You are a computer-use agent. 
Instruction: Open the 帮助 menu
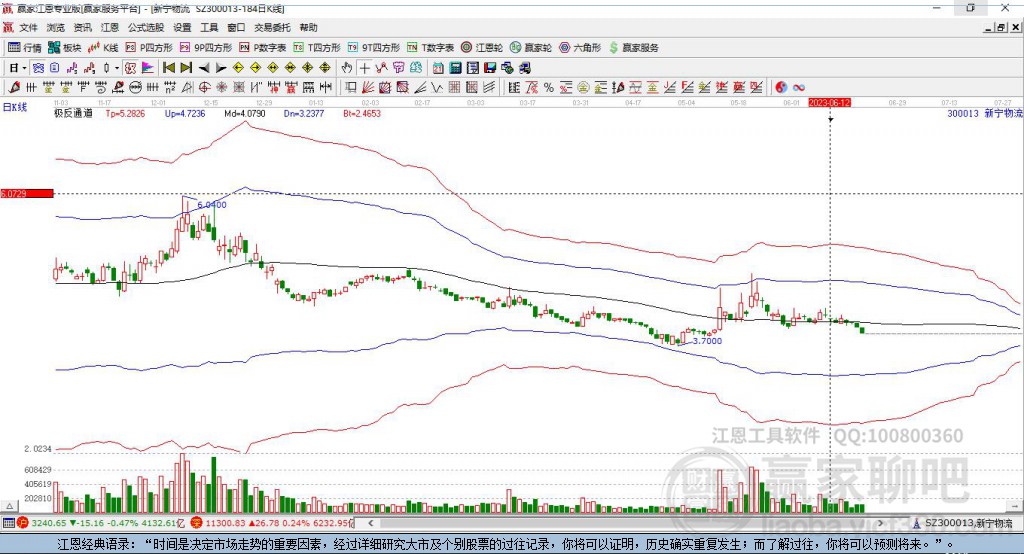(308, 27)
